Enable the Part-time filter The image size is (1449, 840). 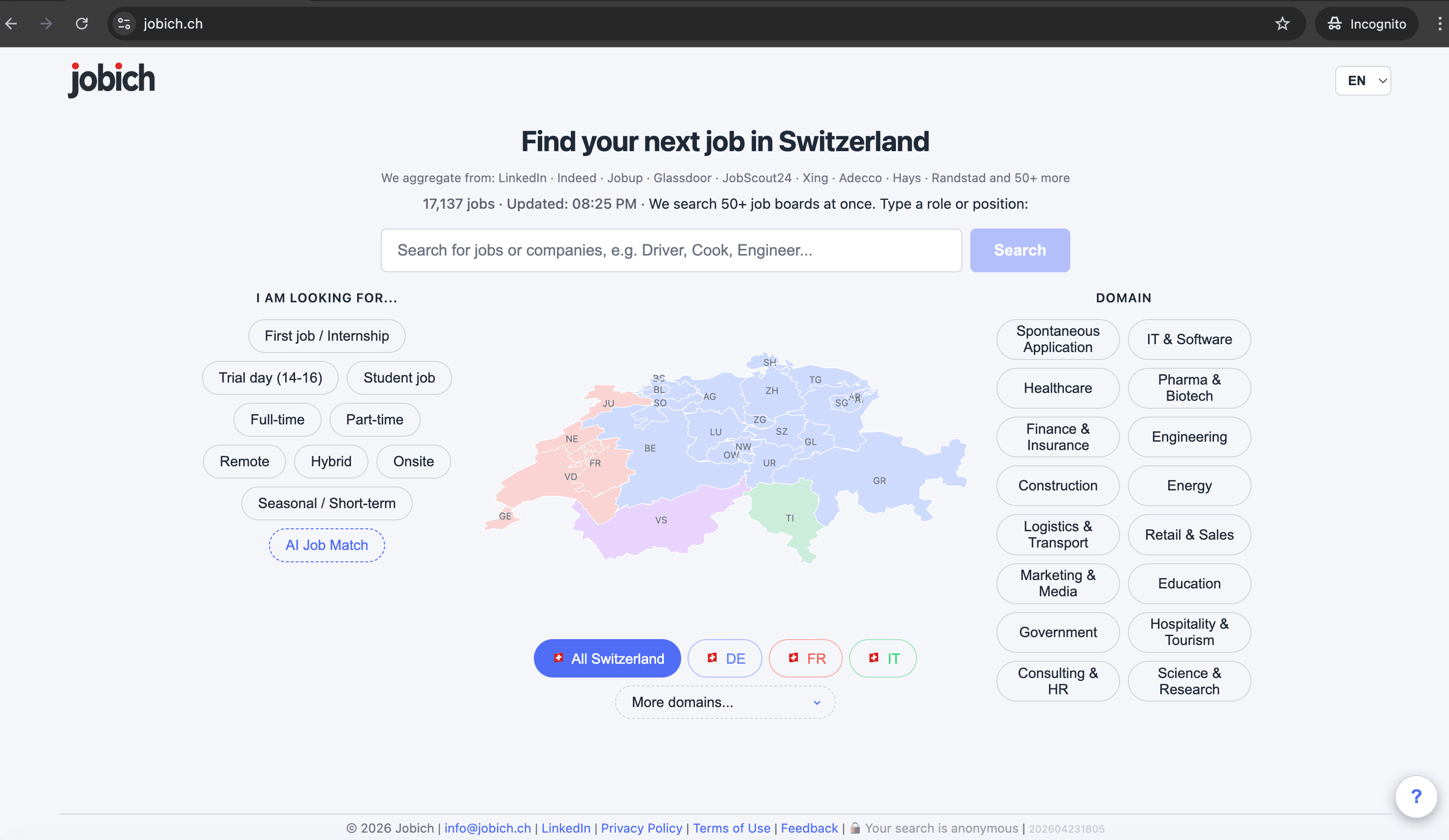[x=374, y=420]
